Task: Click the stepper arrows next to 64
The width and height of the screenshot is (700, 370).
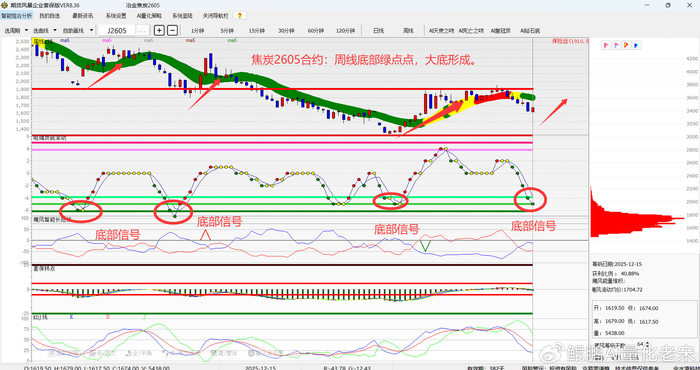Action: [647, 344]
